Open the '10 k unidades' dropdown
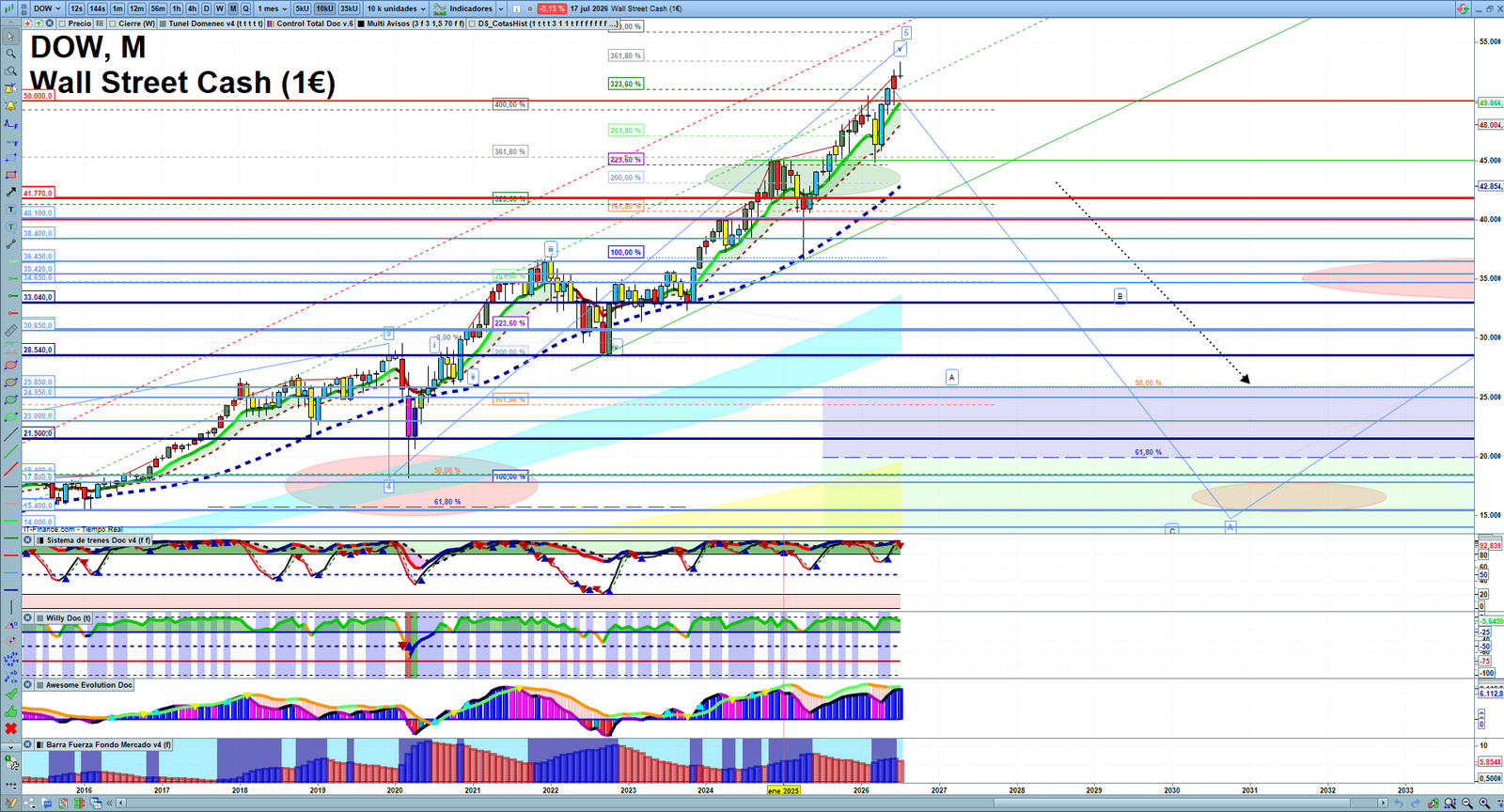Image resolution: width=1504 pixels, height=812 pixels. tap(396, 8)
